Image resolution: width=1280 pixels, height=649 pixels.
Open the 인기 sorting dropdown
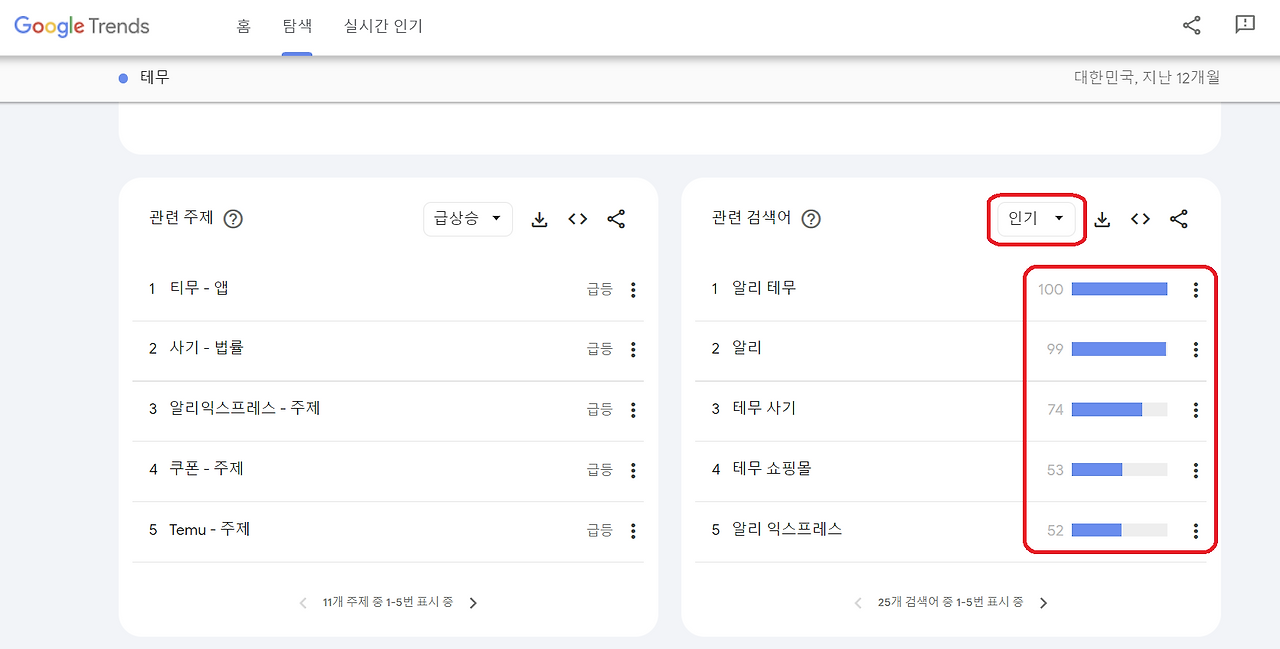tap(1035, 219)
